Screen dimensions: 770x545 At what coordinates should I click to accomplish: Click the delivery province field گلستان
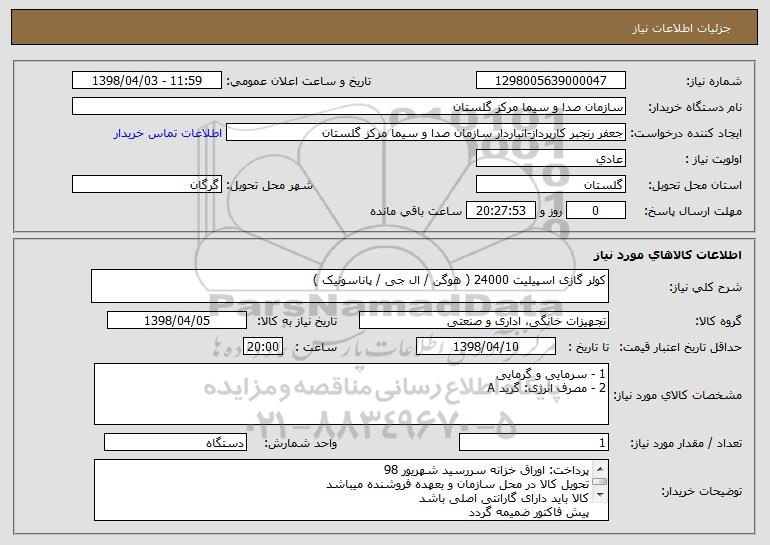click(550, 185)
